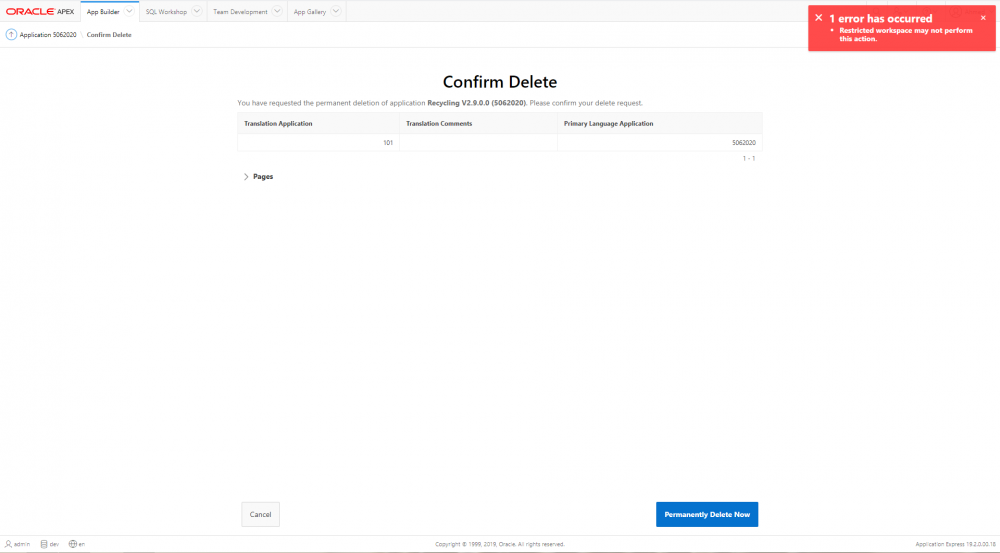Dismiss the error notification with the X

[983, 18]
